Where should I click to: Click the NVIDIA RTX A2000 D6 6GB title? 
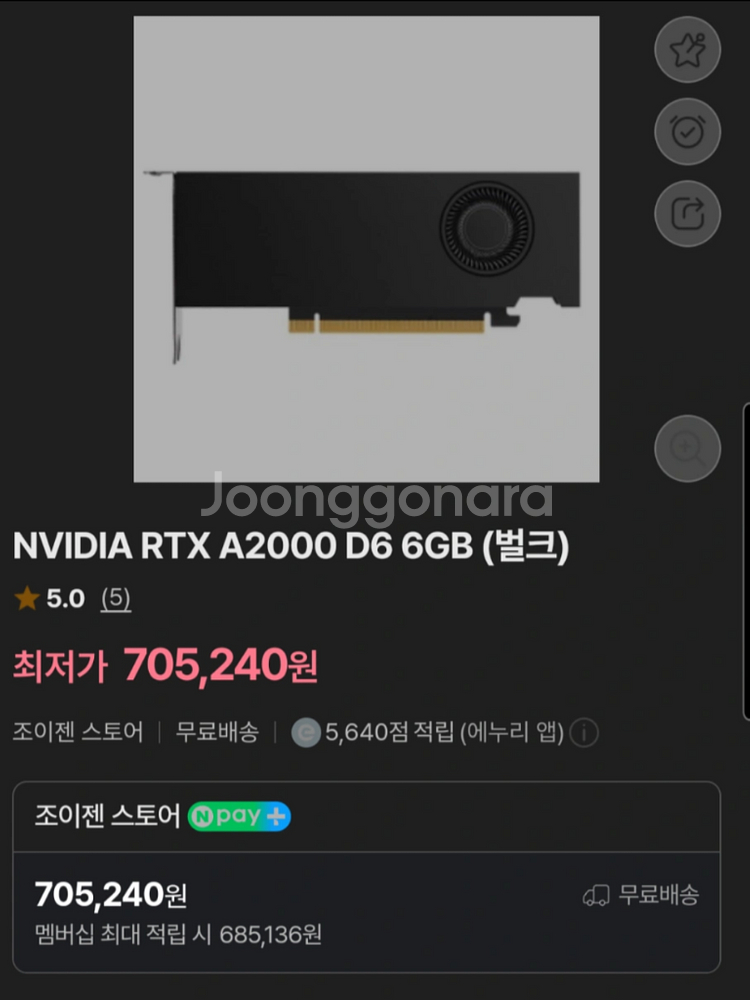(291, 546)
